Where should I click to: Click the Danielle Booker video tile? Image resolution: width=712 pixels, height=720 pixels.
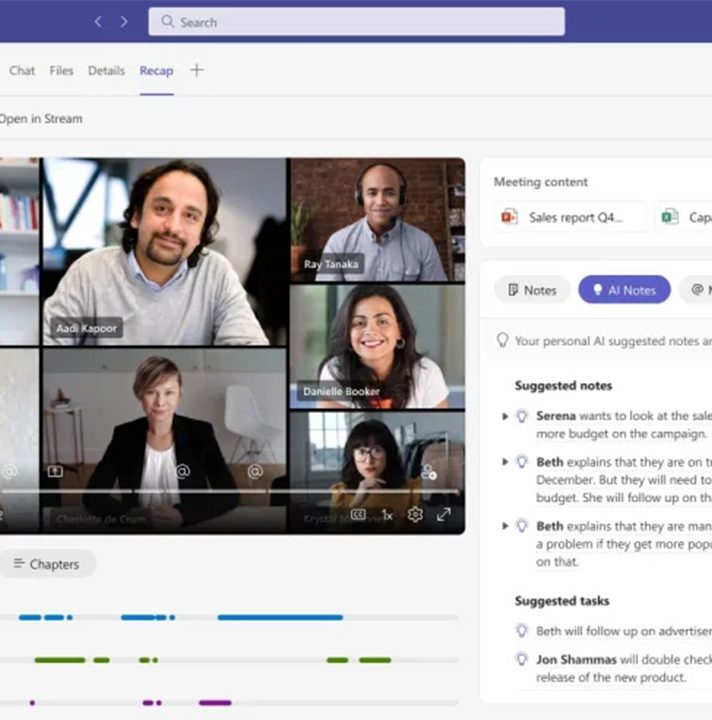pos(377,346)
